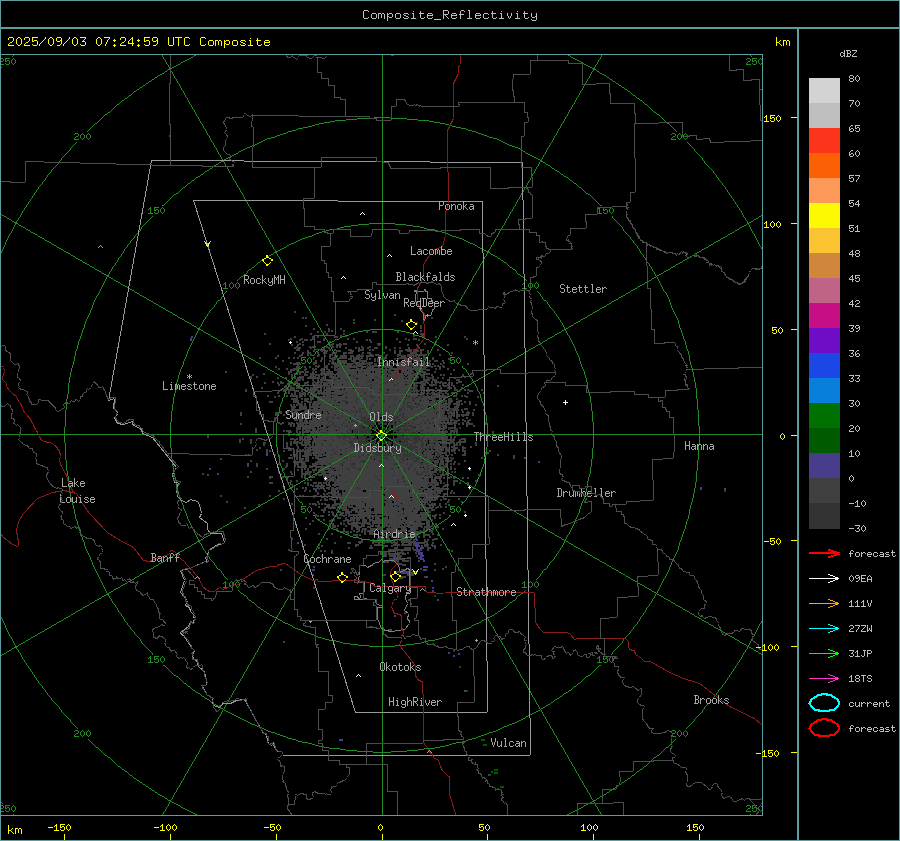The height and width of the screenshot is (841, 900).
Task: Click the Sylvan label
Action: pyautogui.click(x=382, y=295)
